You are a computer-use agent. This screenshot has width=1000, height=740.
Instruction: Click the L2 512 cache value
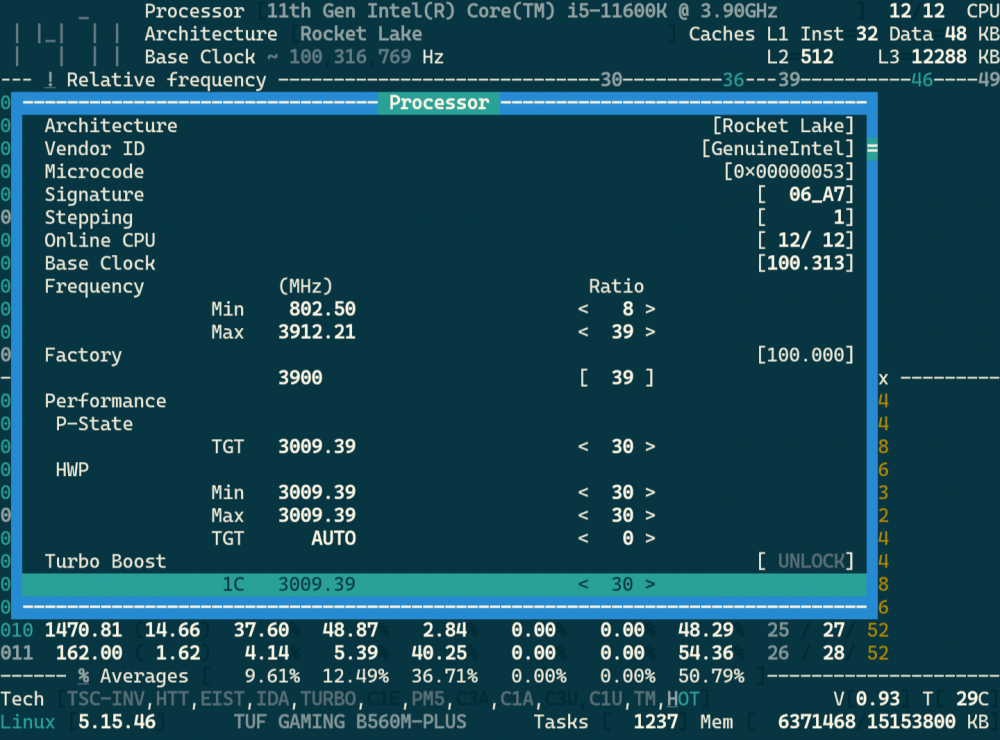817,57
